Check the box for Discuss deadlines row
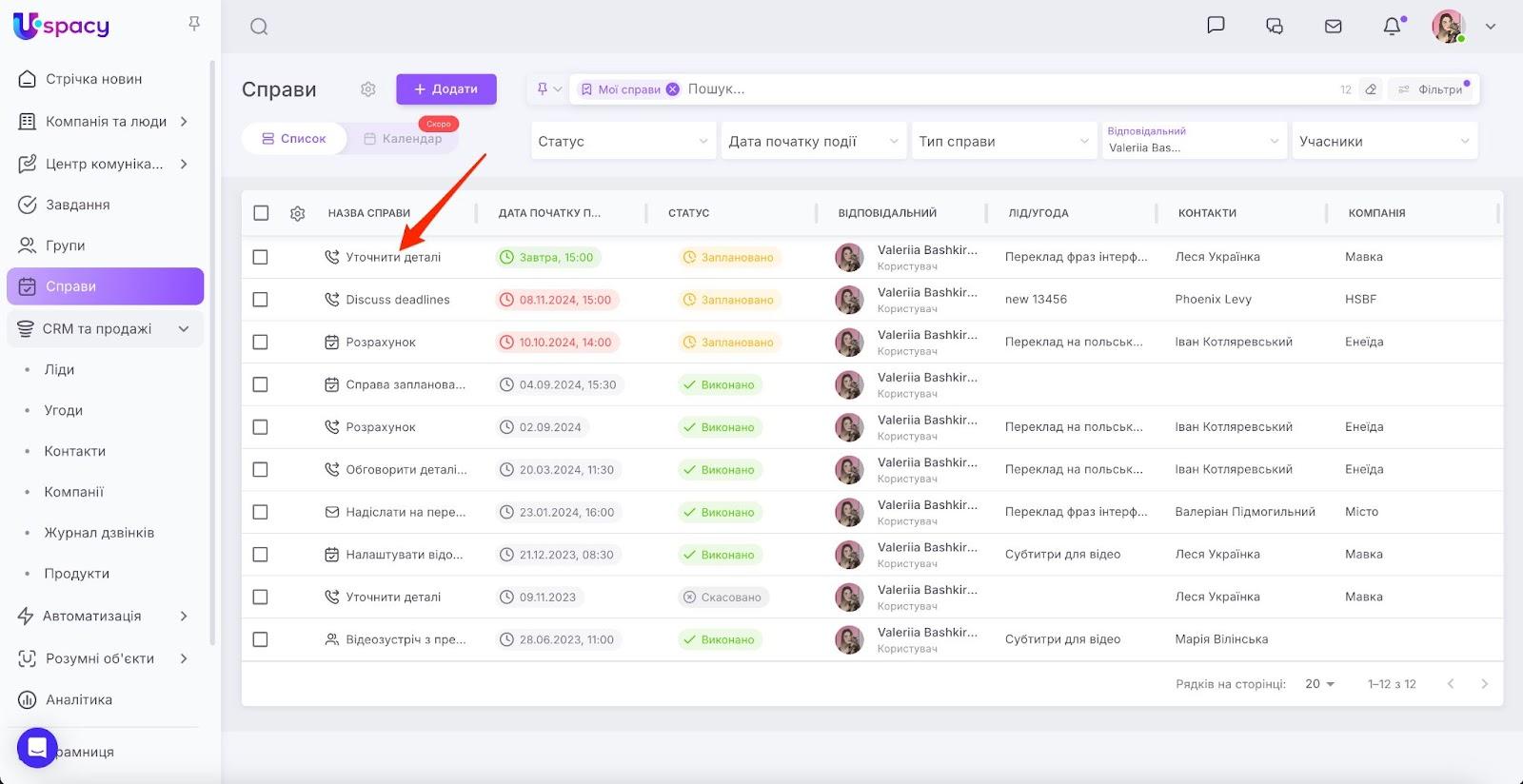The width and height of the screenshot is (1523, 784). click(261, 300)
